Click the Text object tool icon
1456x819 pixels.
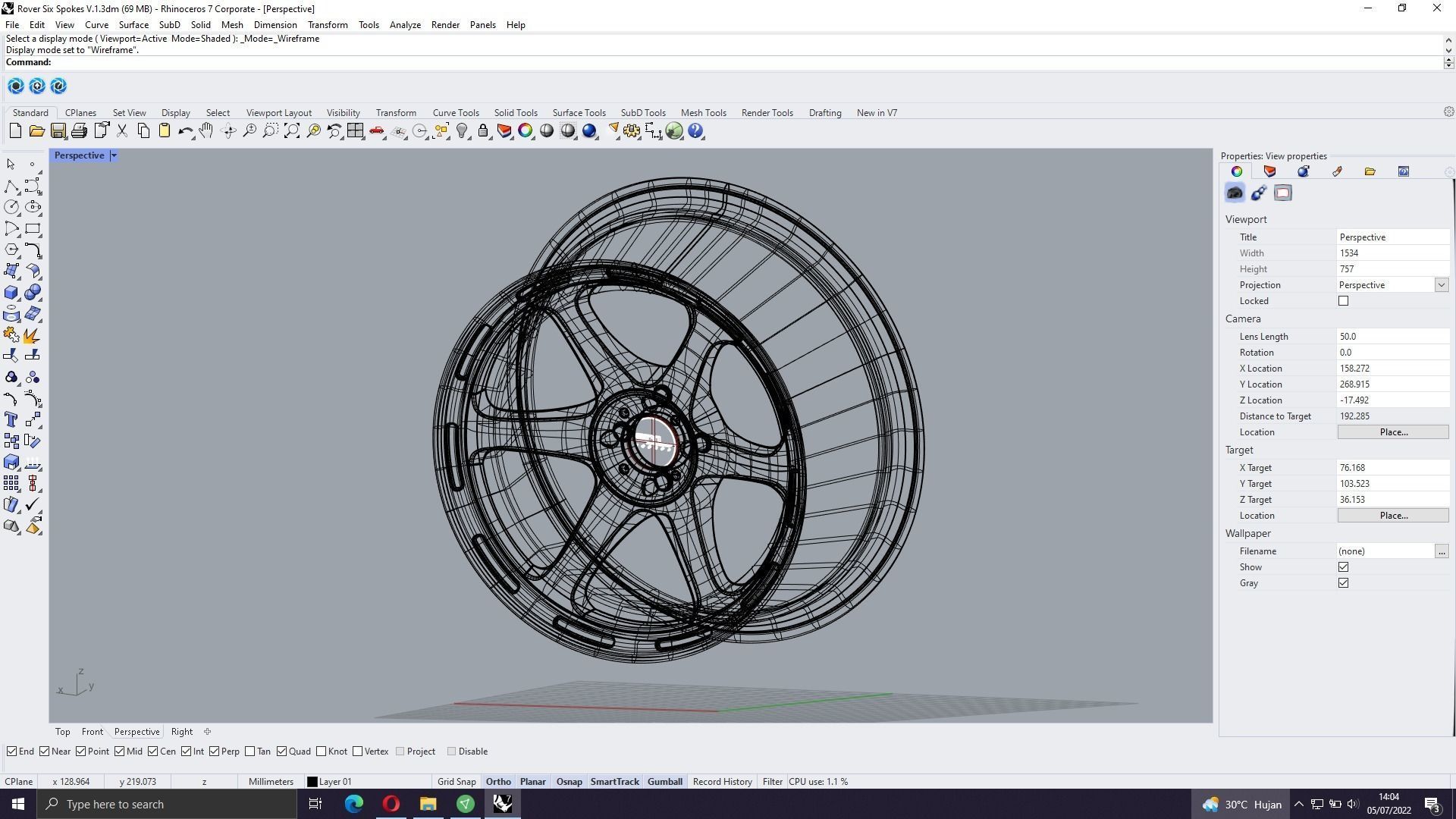(11, 419)
